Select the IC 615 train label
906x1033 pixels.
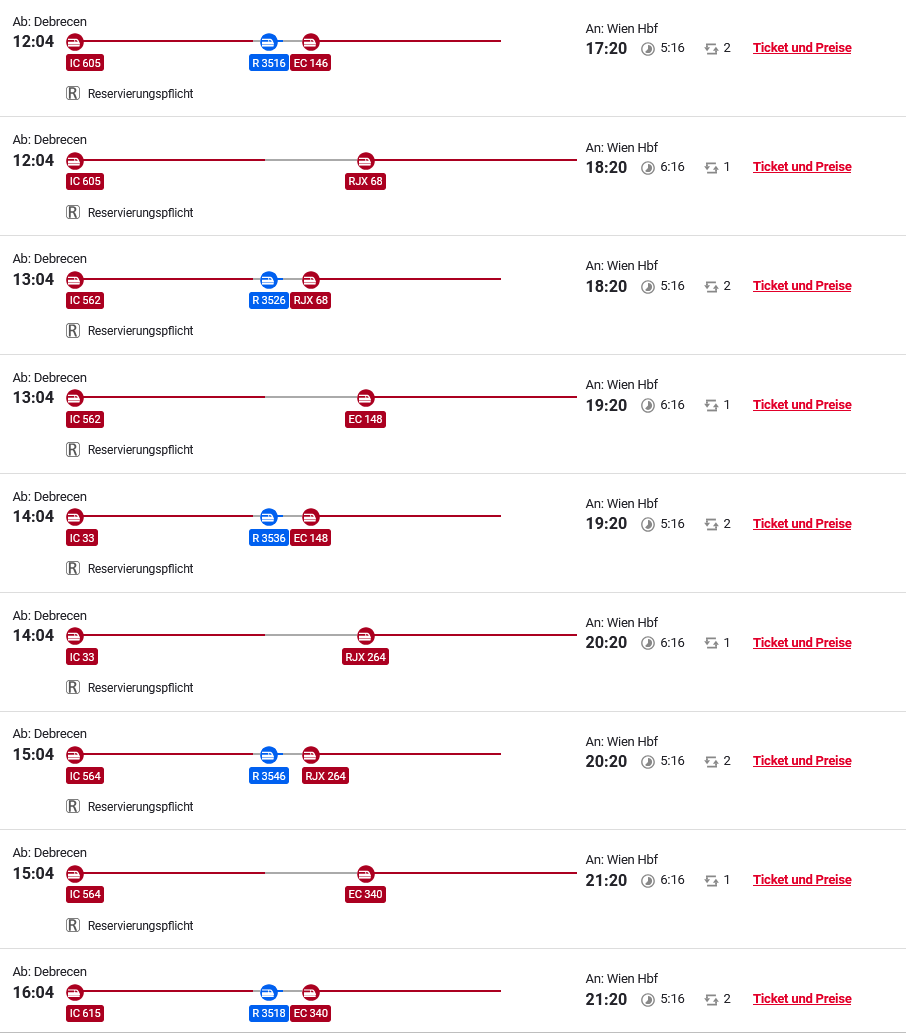pos(85,1013)
